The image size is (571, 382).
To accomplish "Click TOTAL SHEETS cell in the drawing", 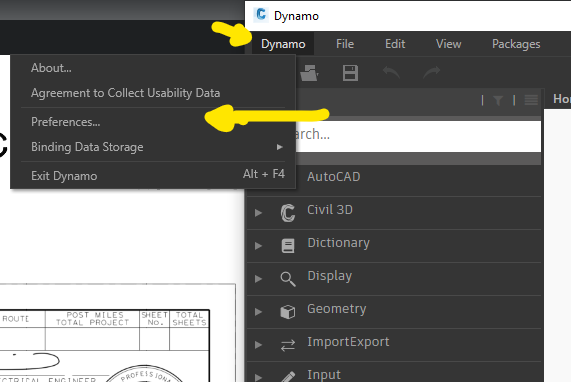I will (189, 319).
